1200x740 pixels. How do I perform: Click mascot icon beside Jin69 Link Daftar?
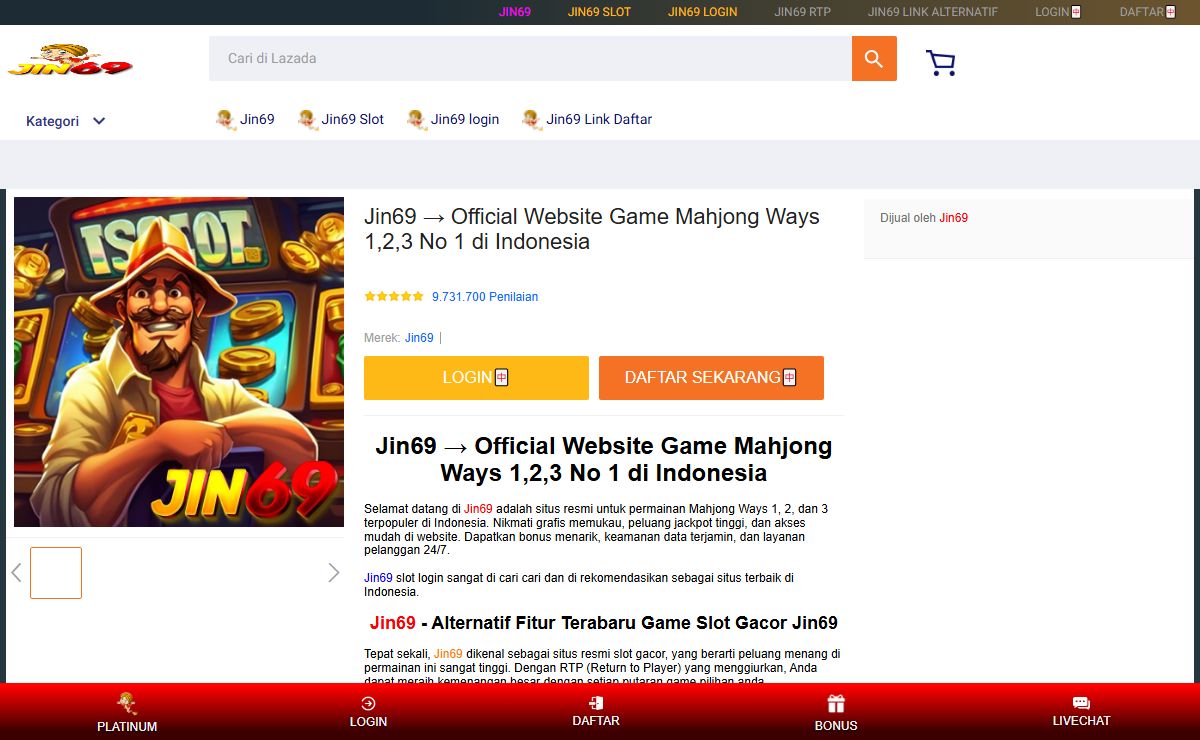(x=531, y=119)
